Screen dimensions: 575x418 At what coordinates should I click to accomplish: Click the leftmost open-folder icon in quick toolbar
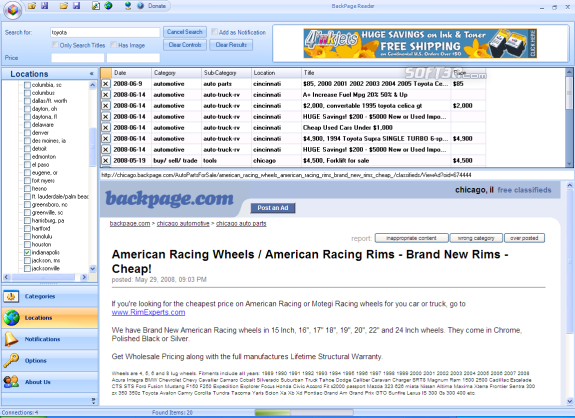[32, 6]
